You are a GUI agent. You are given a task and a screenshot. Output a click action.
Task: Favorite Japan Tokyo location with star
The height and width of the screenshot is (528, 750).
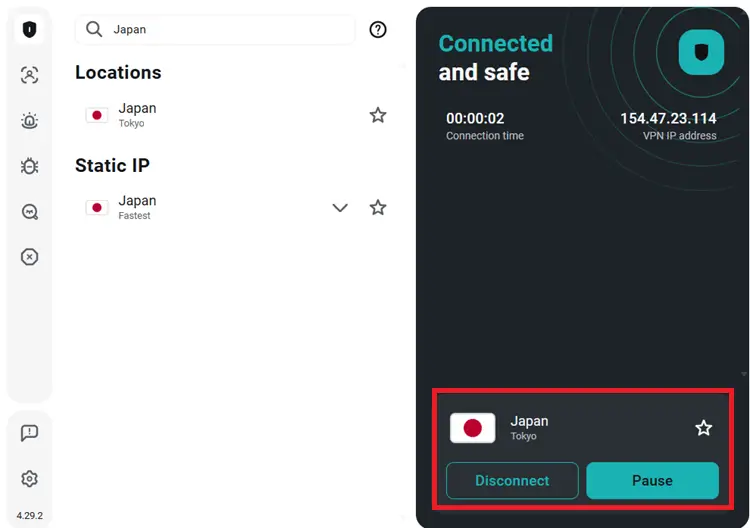click(x=378, y=115)
